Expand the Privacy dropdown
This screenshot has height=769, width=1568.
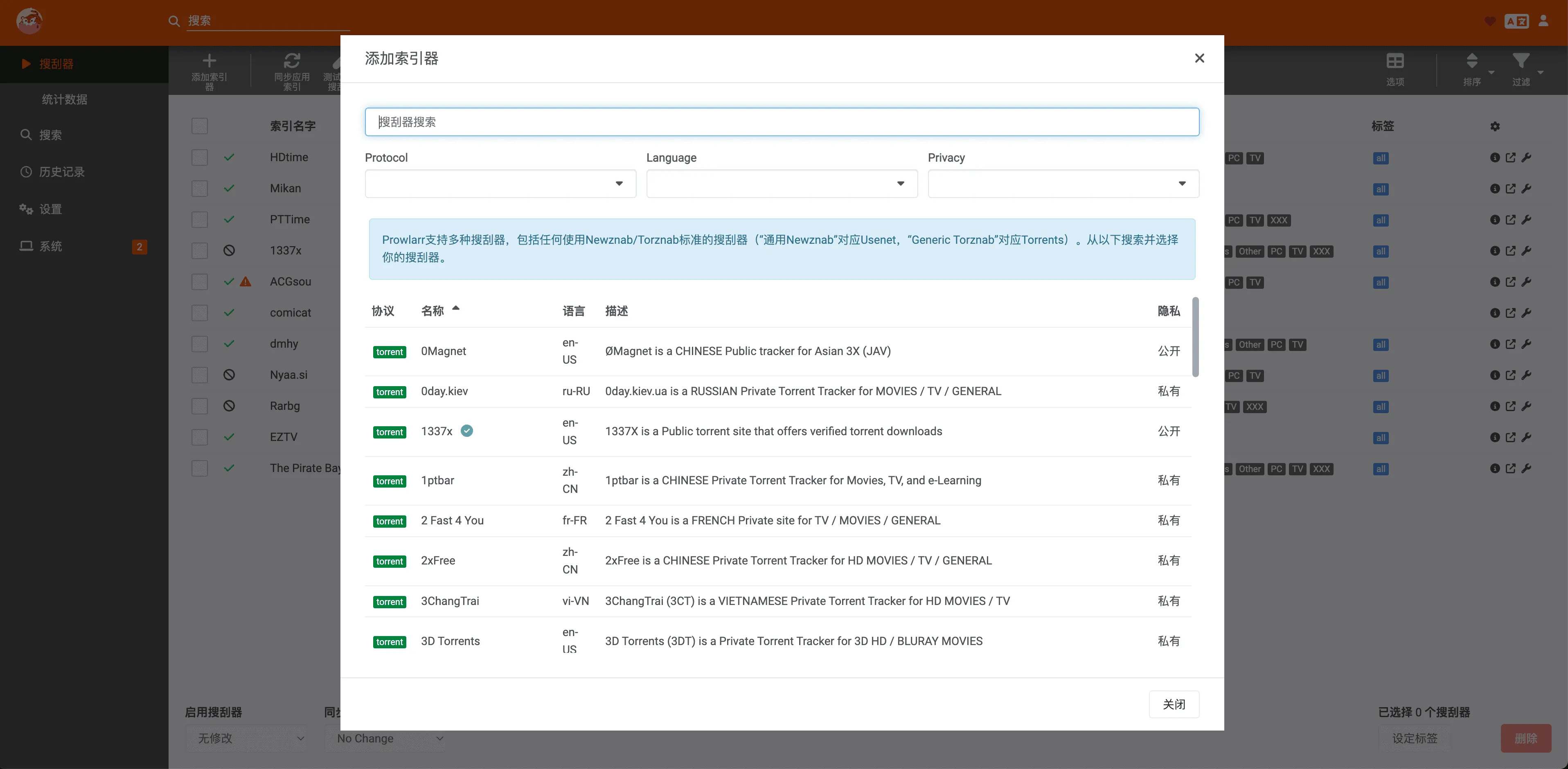(x=1063, y=184)
